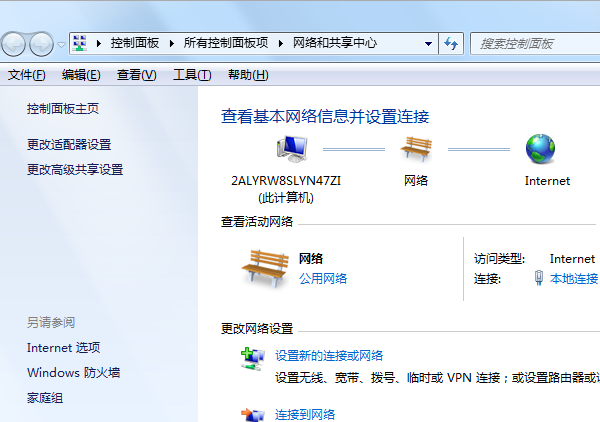The image size is (600, 422).
Task: Click the large bench icon under 查看活动网络
Action: click(265, 269)
